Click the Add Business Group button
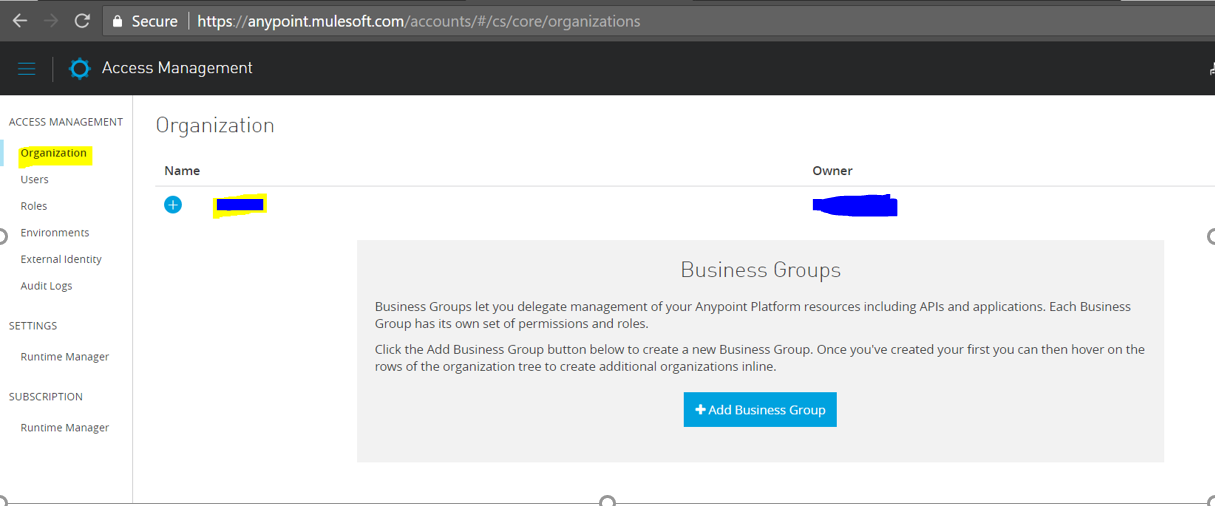Image resolution: width=1215 pixels, height=506 pixels. [x=760, y=410]
